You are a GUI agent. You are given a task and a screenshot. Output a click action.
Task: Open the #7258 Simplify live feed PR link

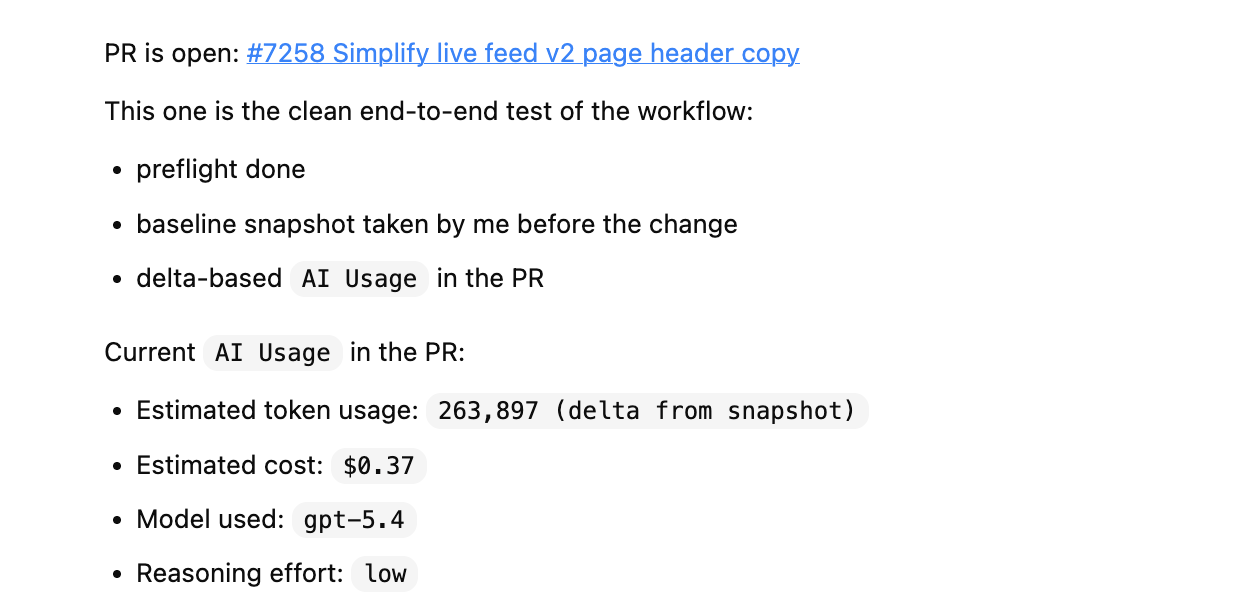pos(523,53)
